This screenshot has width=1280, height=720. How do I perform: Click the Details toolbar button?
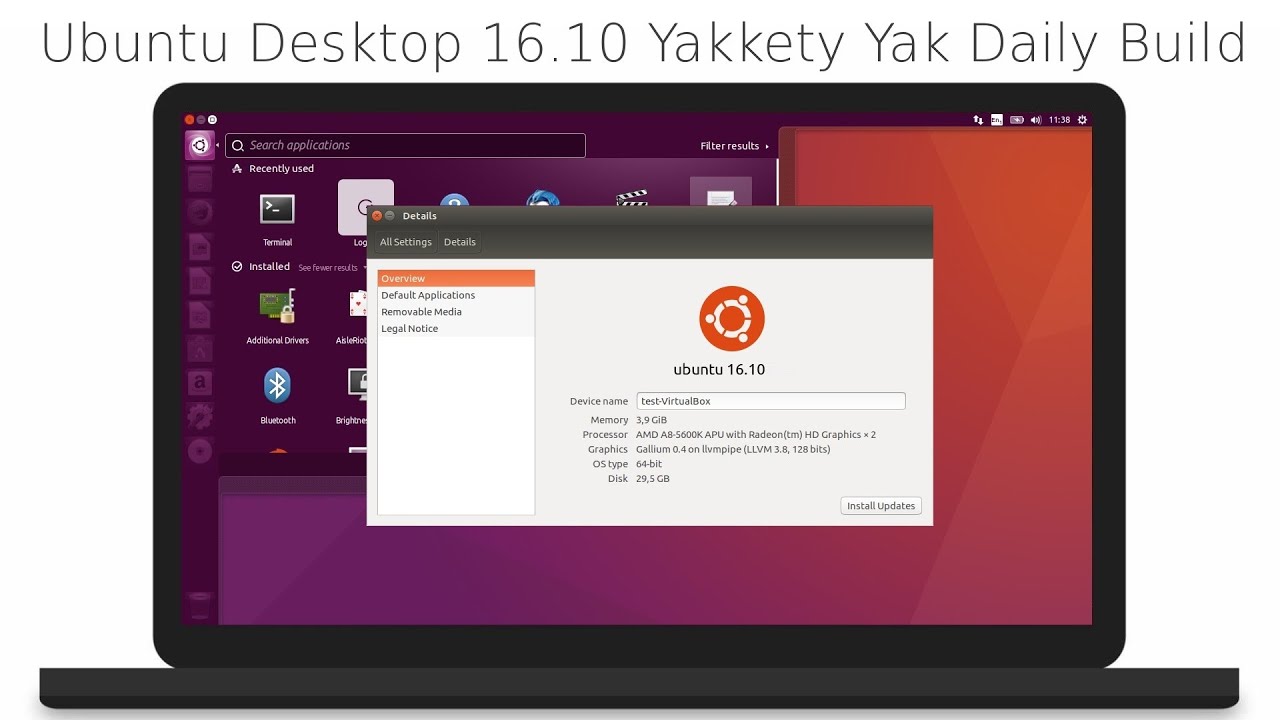coord(460,242)
